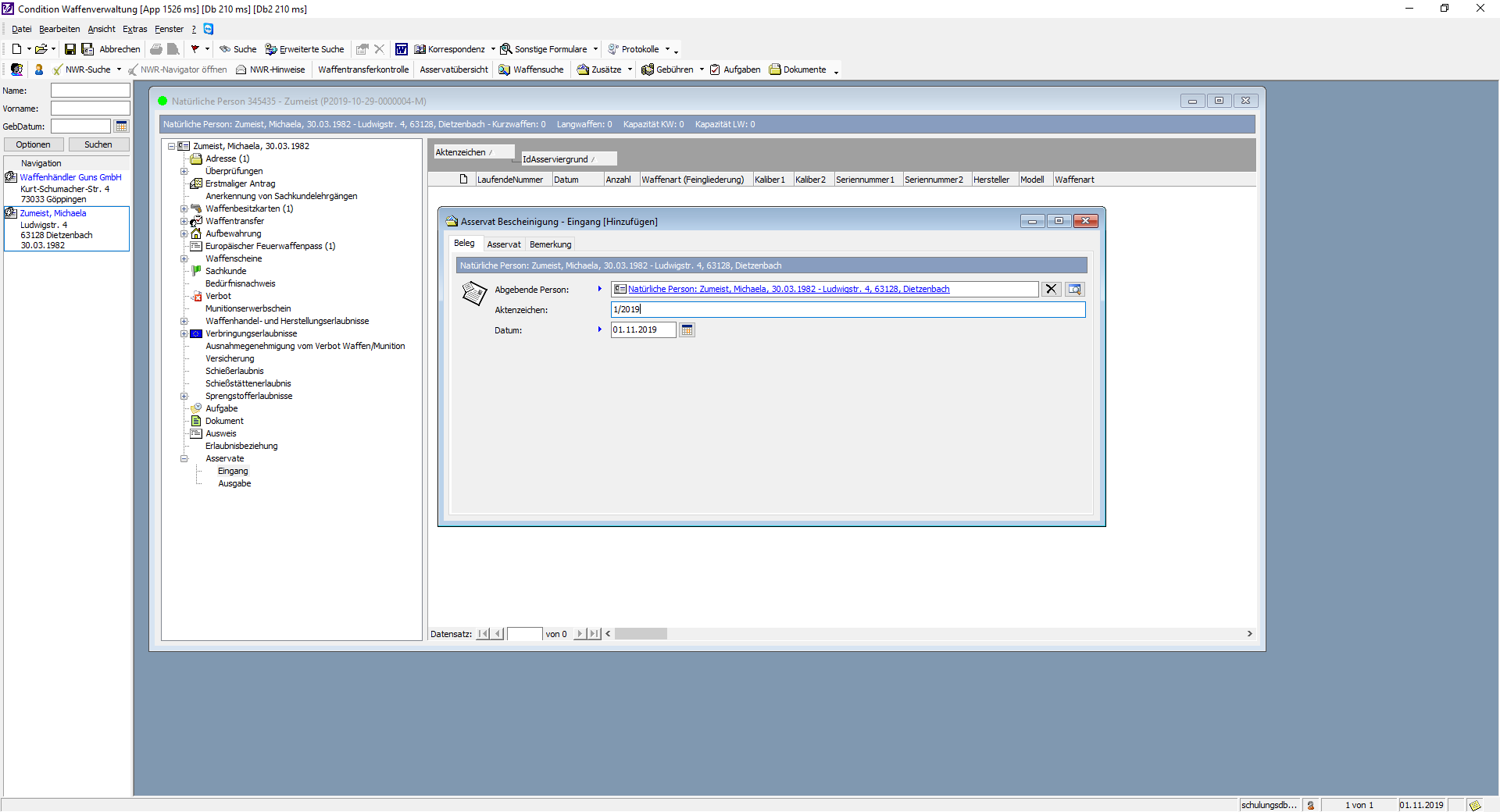The image size is (1500, 812).
Task: Open the Word export icon
Action: click(x=401, y=49)
